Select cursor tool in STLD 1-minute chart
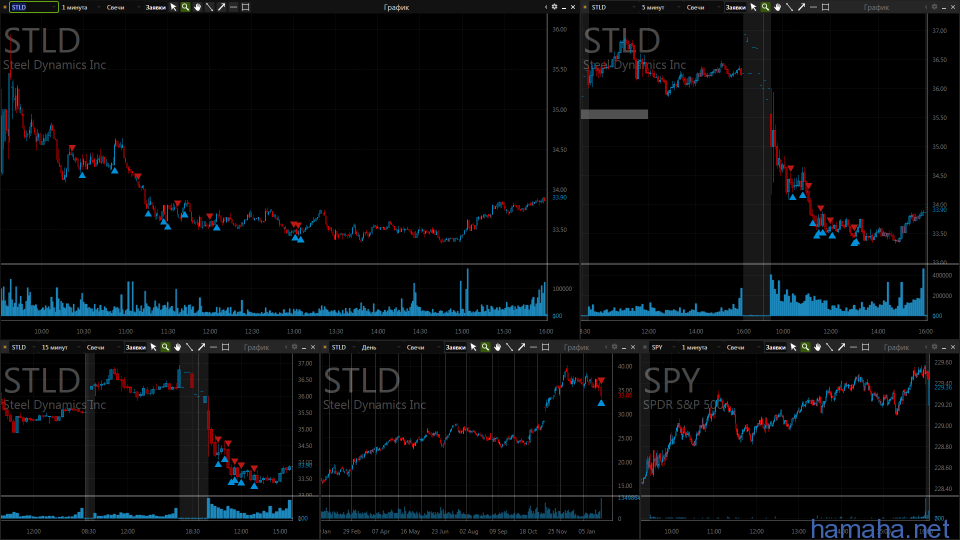 173,7
